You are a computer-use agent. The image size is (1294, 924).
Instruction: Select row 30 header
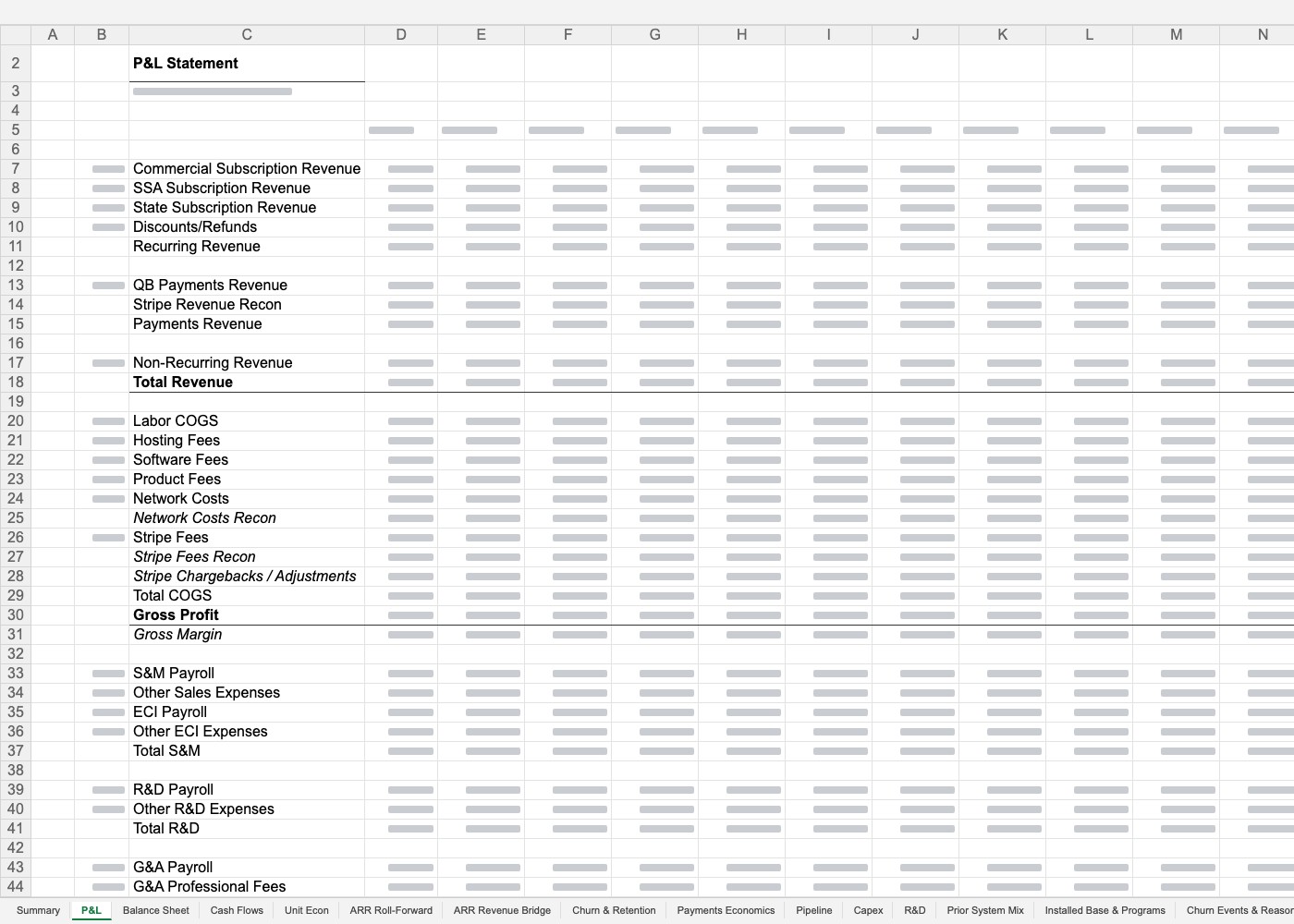coord(16,615)
